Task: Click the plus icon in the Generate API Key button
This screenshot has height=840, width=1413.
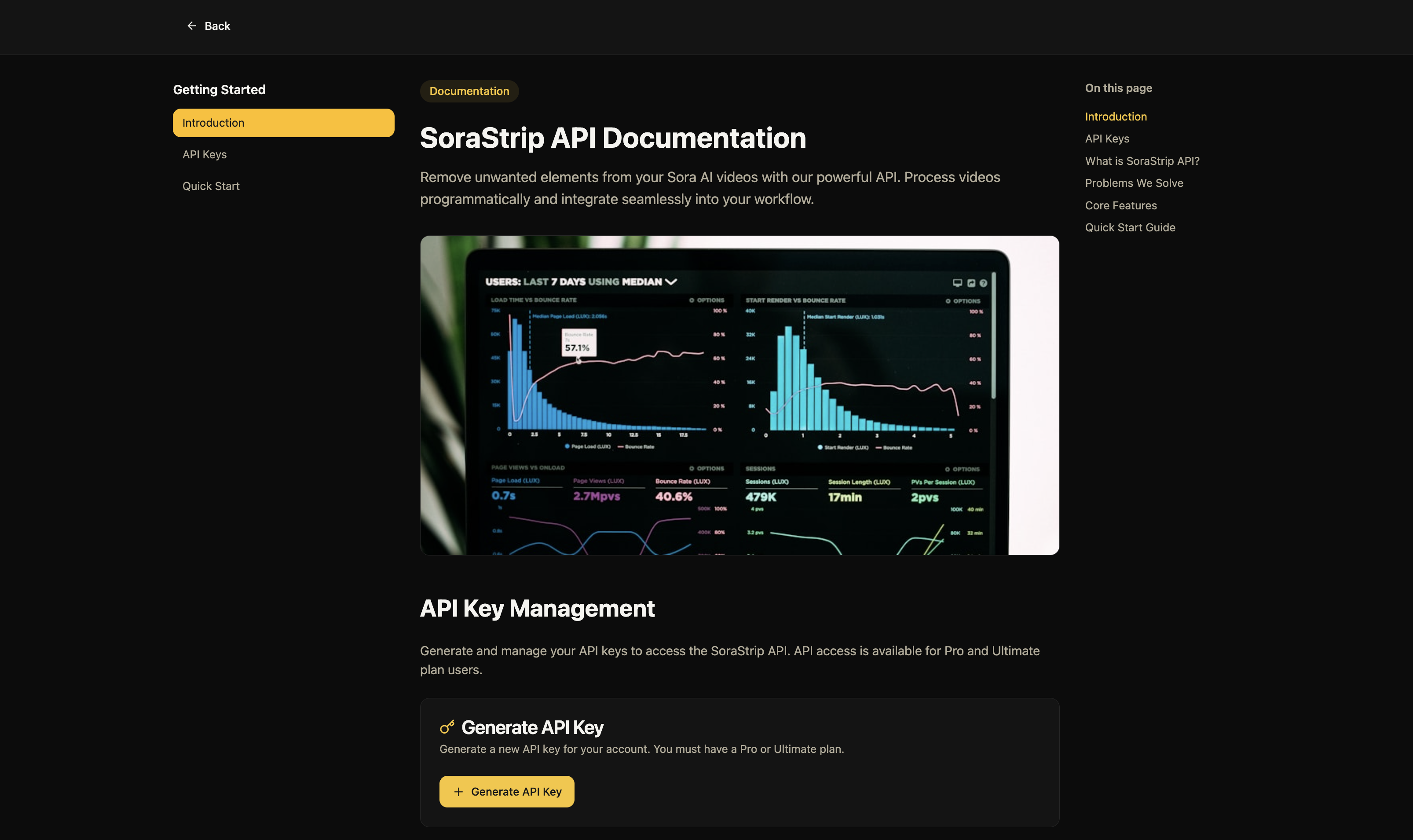Action: [x=458, y=791]
